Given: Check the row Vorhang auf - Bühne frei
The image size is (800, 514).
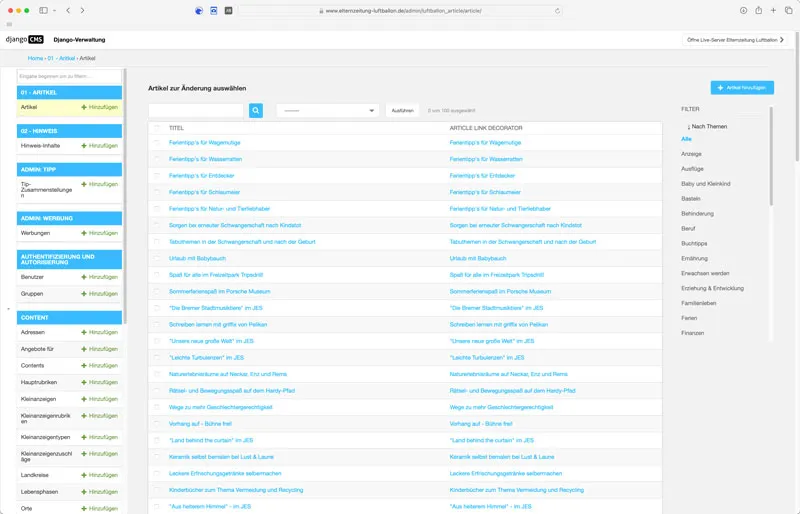Looking at the screenshot, I should pyautogui.click(x=157, y=424).
